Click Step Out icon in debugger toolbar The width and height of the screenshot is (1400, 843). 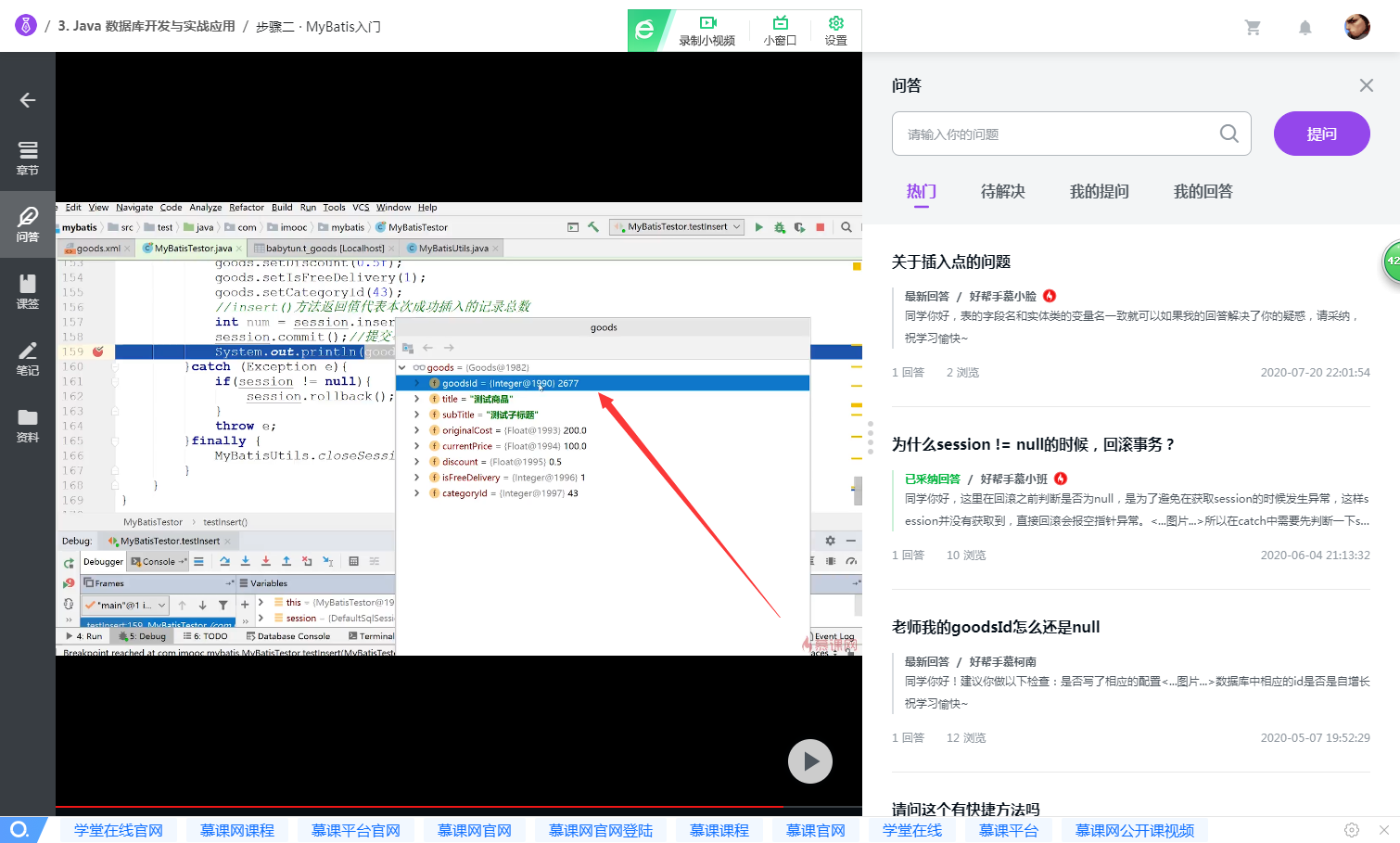pyautogui.click(x=286, y=561)
